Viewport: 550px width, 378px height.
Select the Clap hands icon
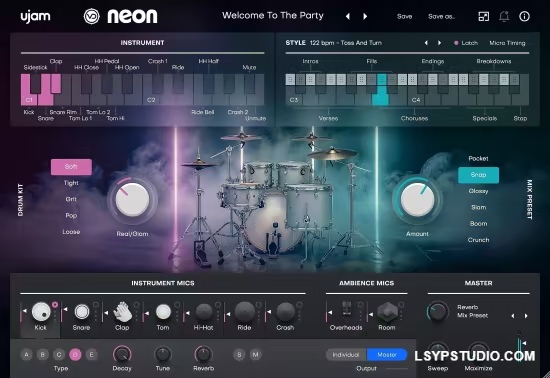click(122, 312)
